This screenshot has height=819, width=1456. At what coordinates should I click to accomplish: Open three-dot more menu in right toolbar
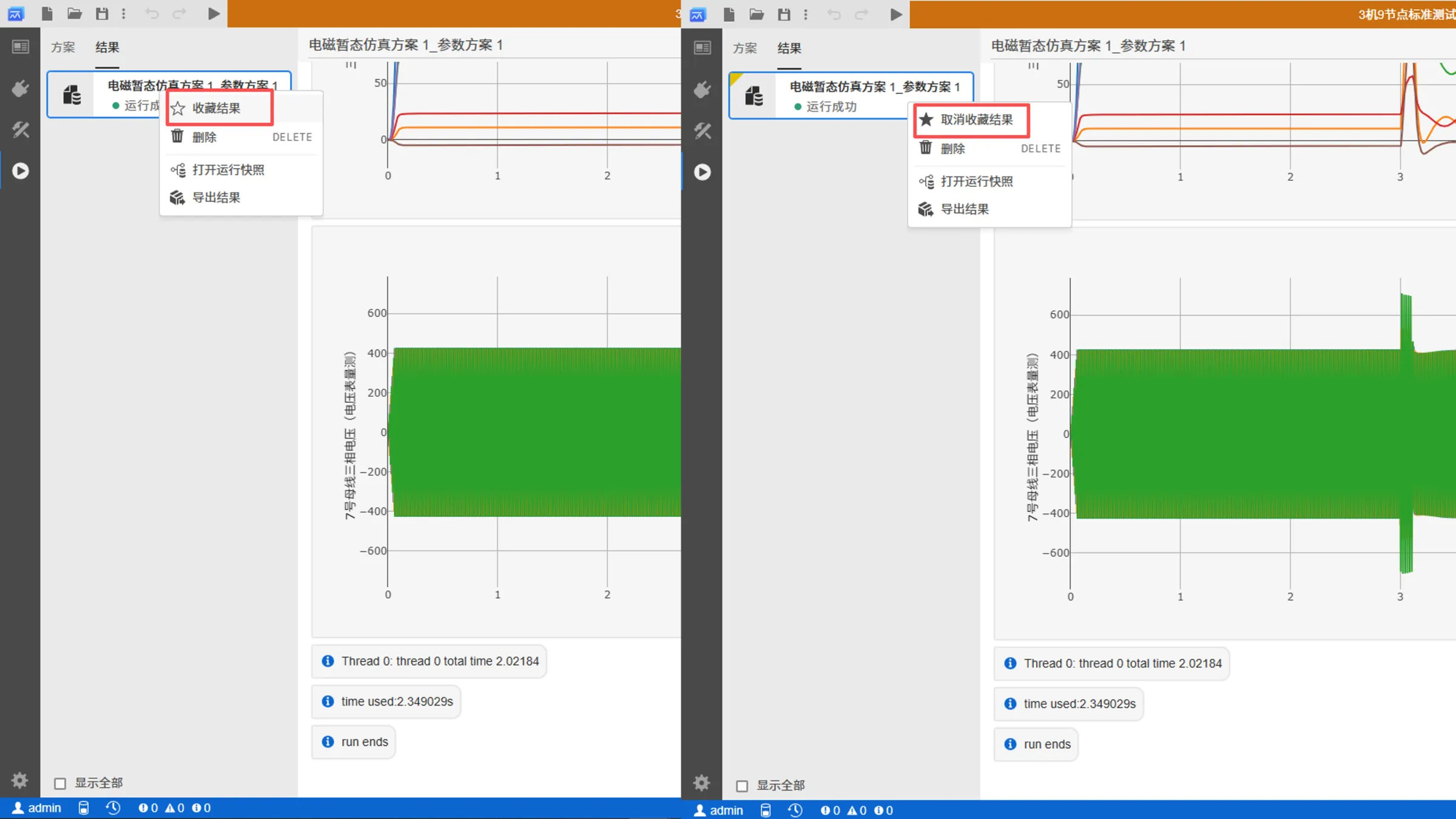click(806, 14)
